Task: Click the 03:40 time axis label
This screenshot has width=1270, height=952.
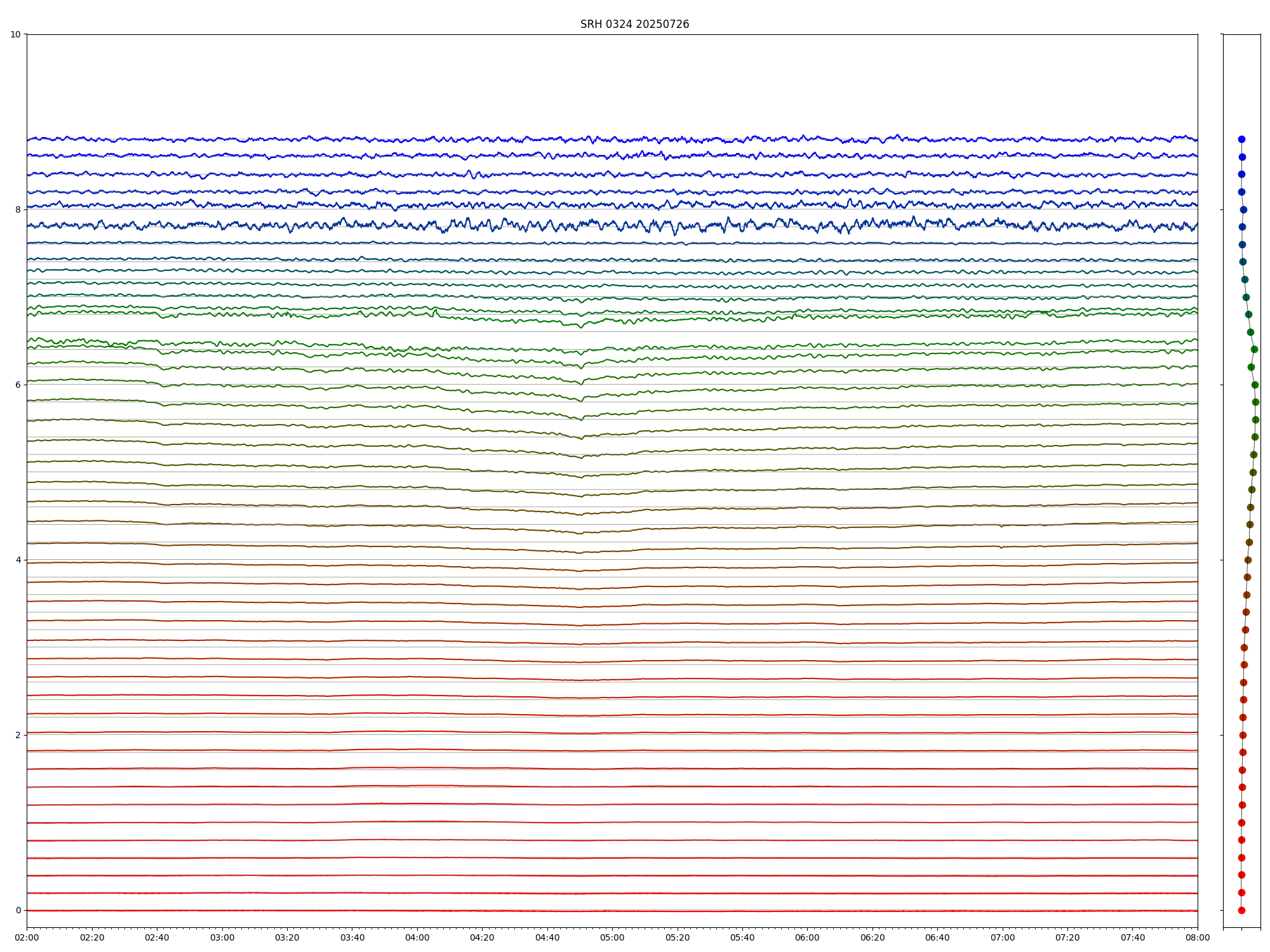Action: click(352, 937)
